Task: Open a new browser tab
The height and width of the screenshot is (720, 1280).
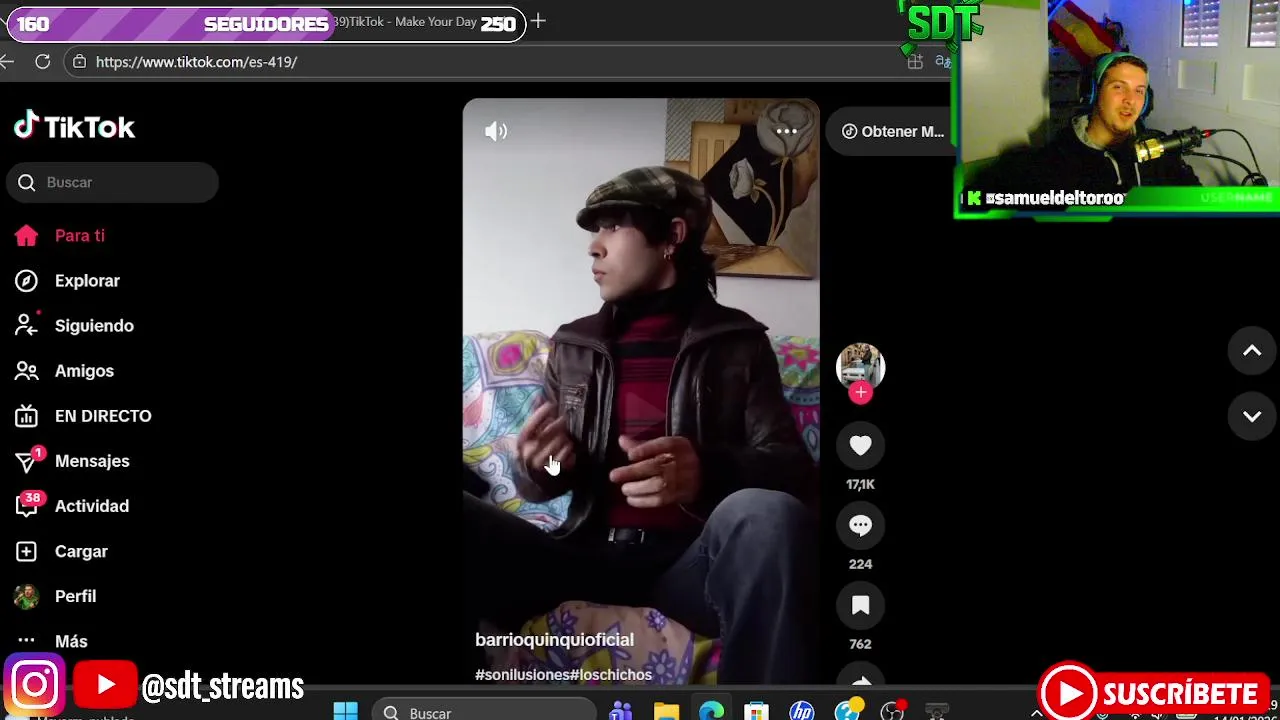Action: [538, 21]
